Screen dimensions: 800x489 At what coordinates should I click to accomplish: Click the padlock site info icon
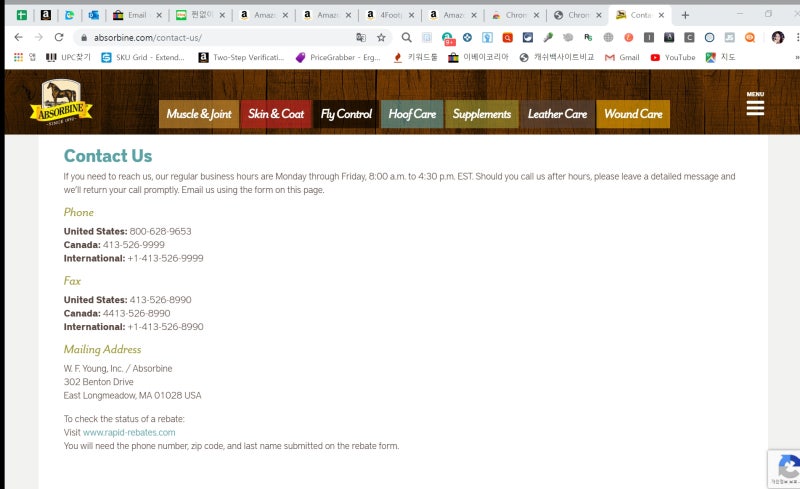click(x=84, y=37)
